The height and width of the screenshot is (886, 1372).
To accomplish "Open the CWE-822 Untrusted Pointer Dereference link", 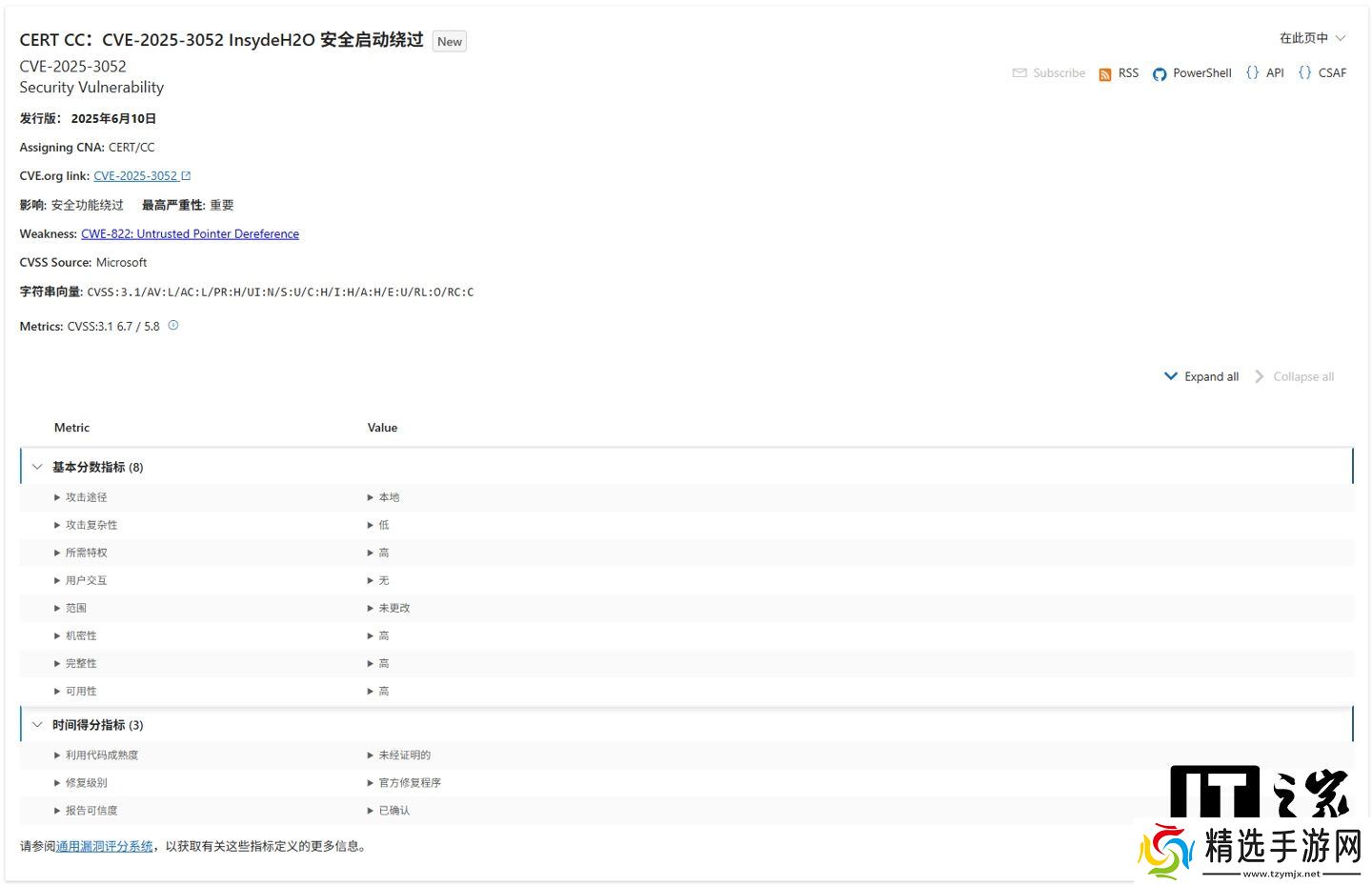I will point(190,234).
